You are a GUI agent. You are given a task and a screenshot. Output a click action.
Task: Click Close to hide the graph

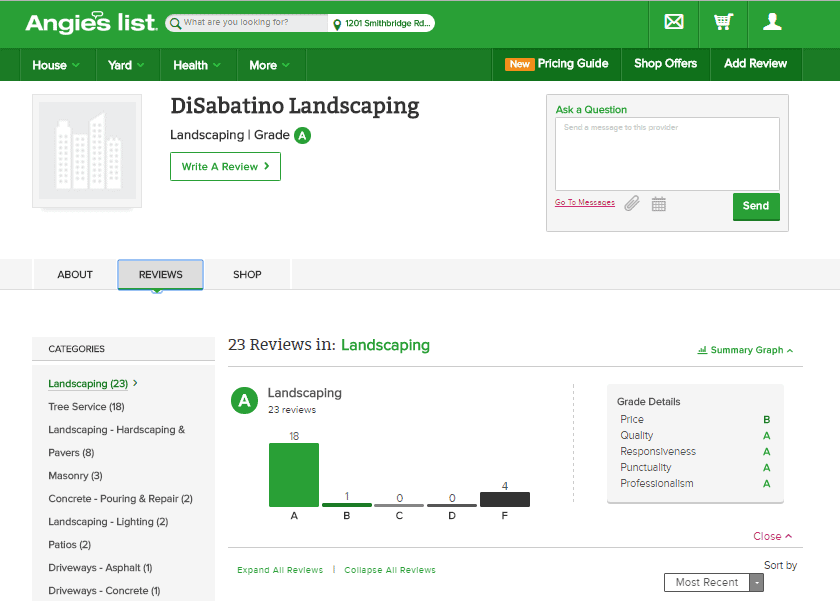click(772, 536)
